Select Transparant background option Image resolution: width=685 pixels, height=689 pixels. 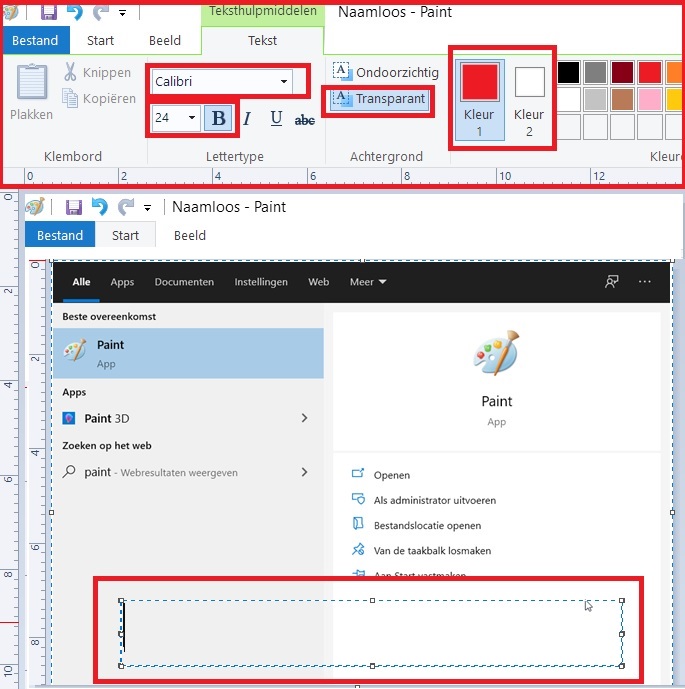click(x=380, y=99)
